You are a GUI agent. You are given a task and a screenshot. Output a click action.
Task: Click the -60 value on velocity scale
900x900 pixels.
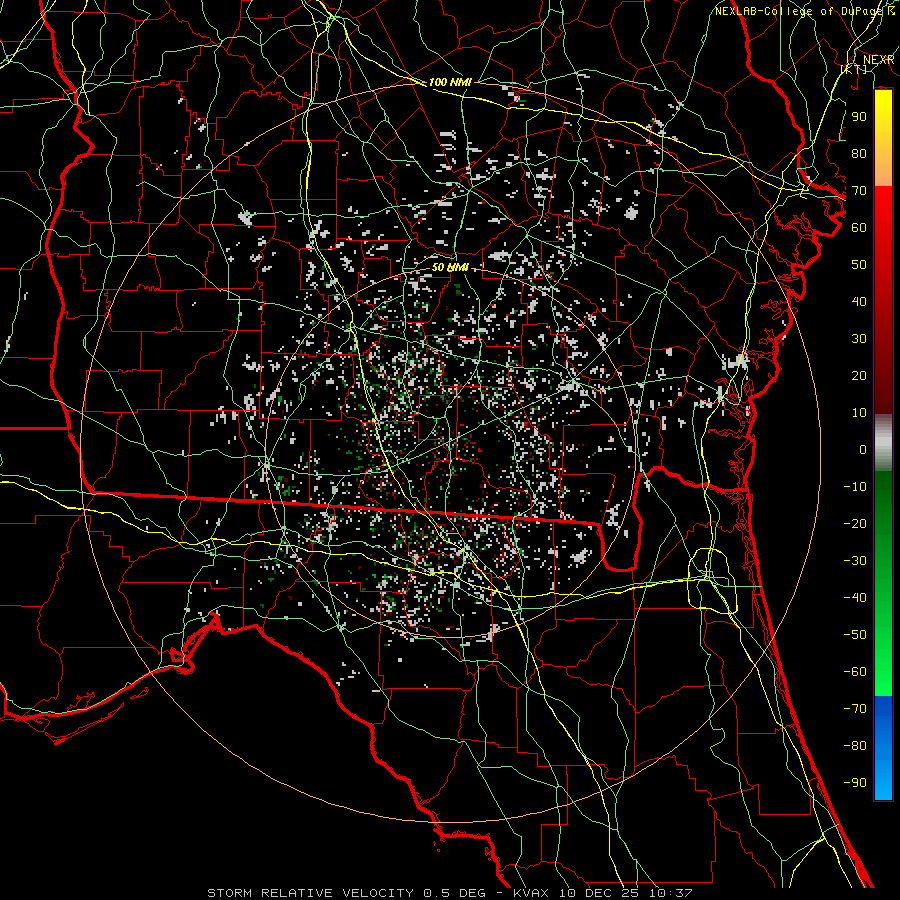tap(855, 672)
